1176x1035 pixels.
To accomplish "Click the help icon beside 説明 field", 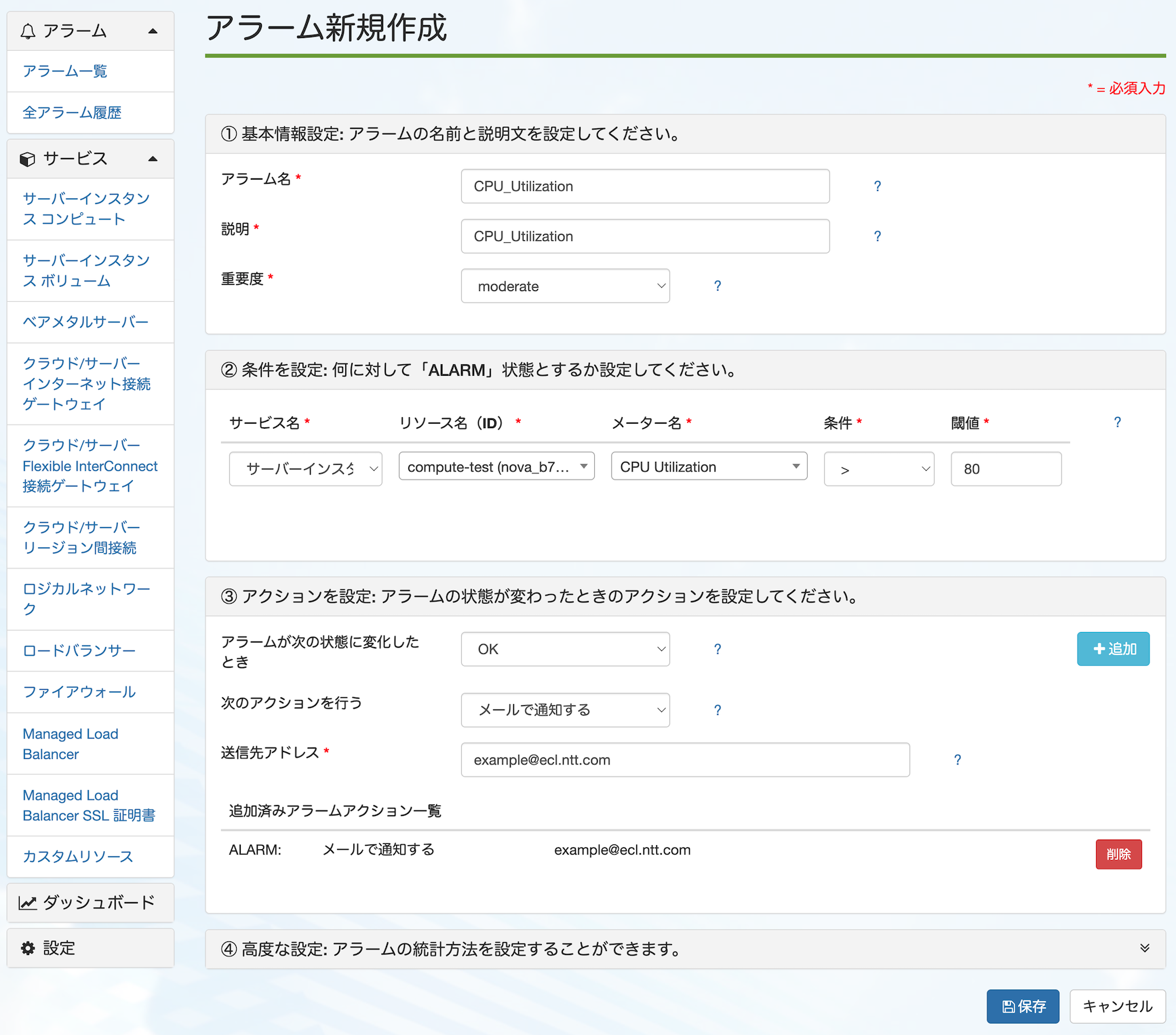I will pos(877,237).
